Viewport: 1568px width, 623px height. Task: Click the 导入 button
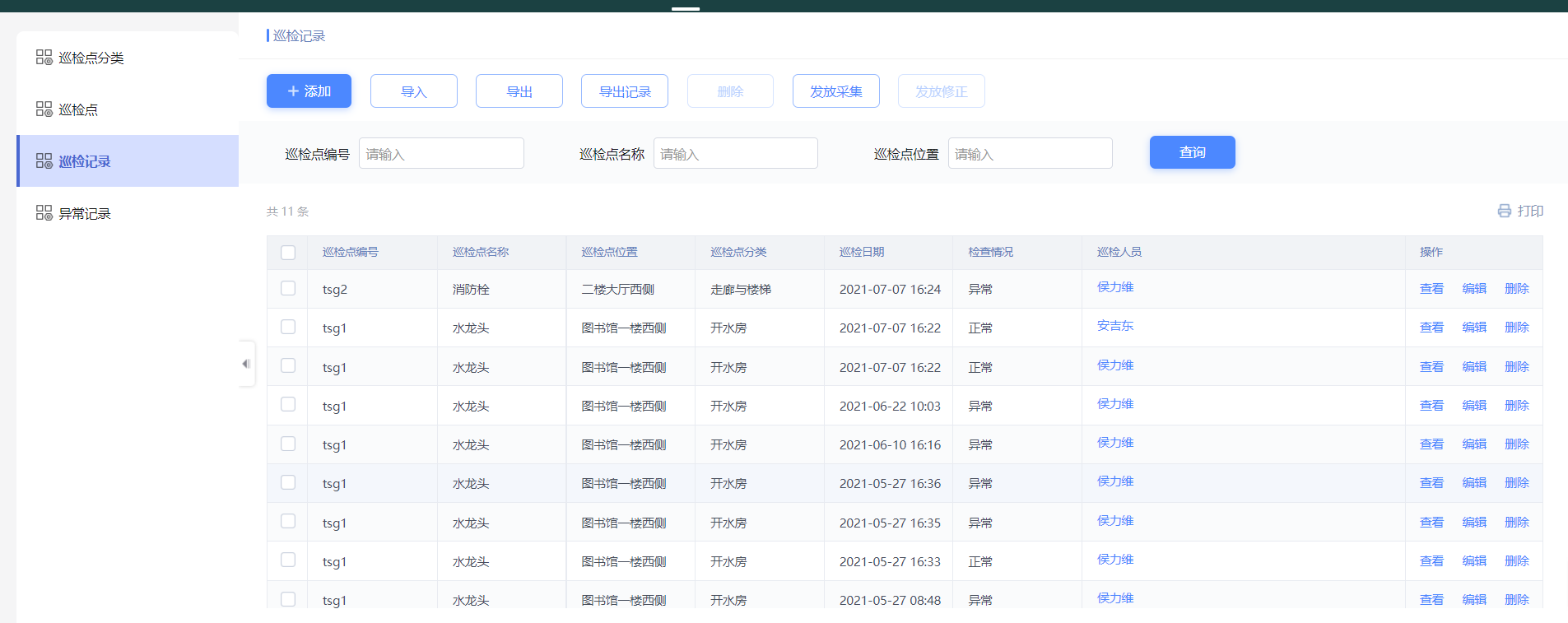point(413,91)
